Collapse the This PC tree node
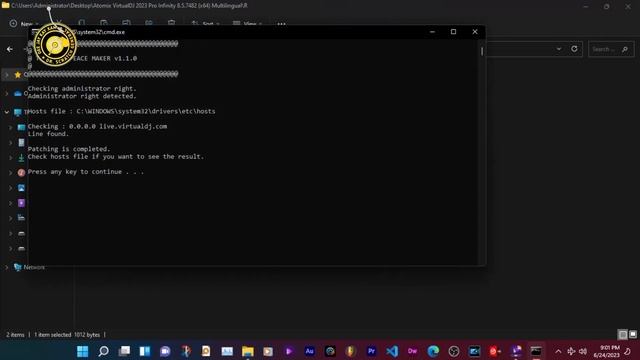The height and width of the screenshot is (360, 640). (x=7, y=112)
